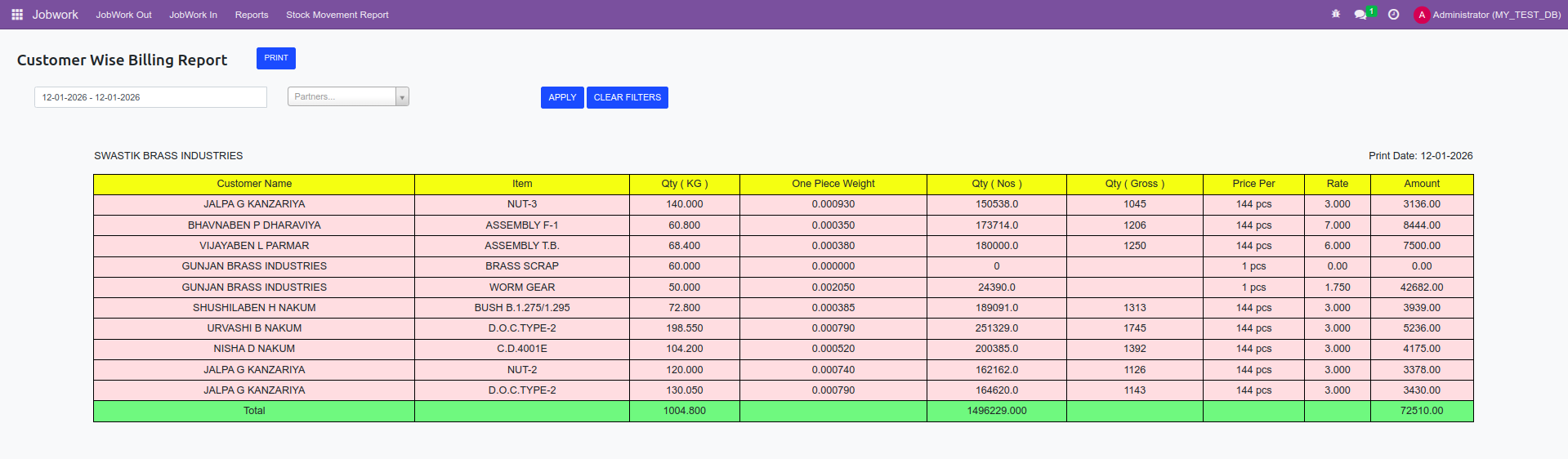Click the Customer Name column header
Screen dimensions: 1568x459
(254, 184)
